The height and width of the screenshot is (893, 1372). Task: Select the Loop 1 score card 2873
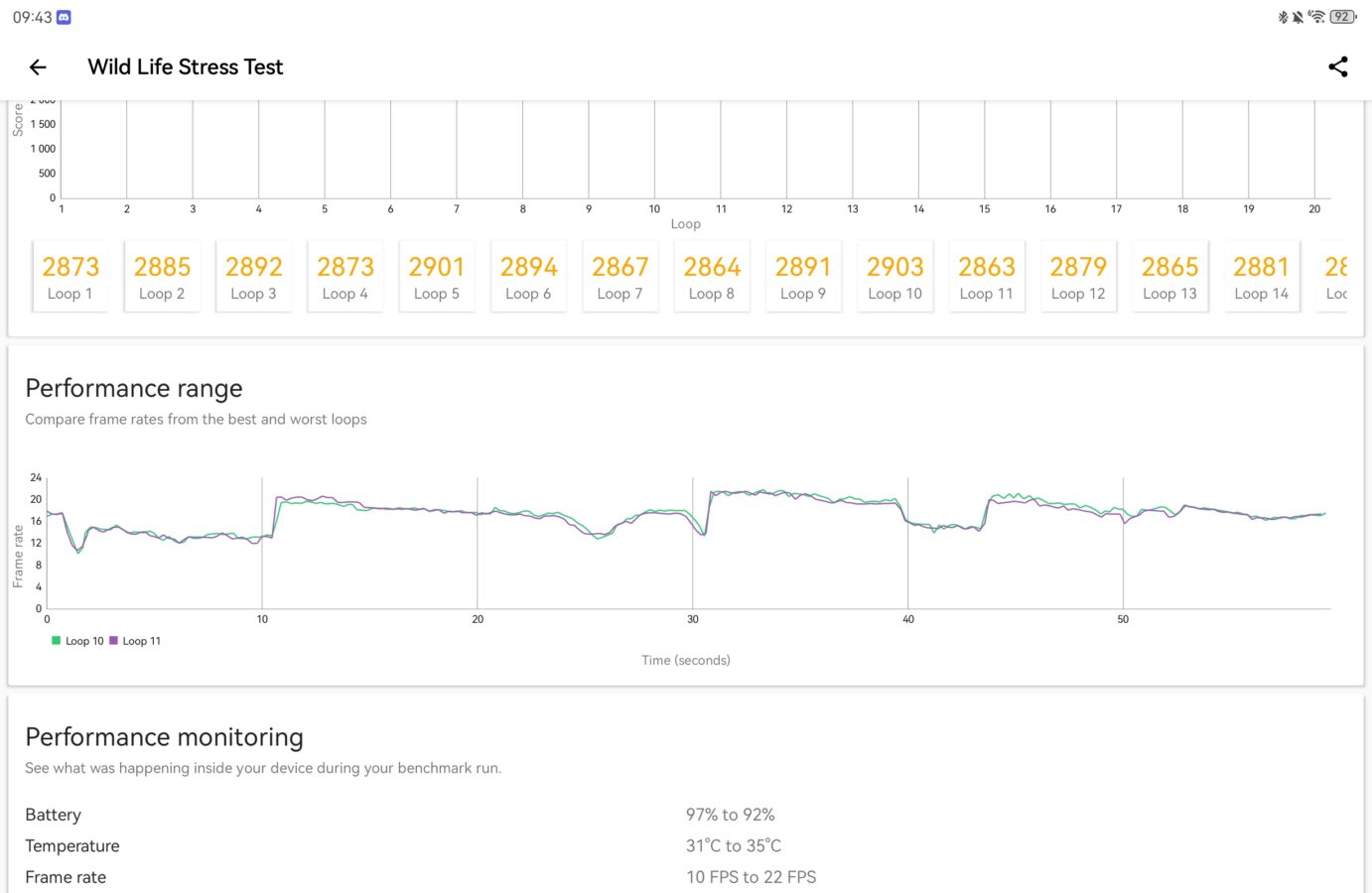[69, 277]
